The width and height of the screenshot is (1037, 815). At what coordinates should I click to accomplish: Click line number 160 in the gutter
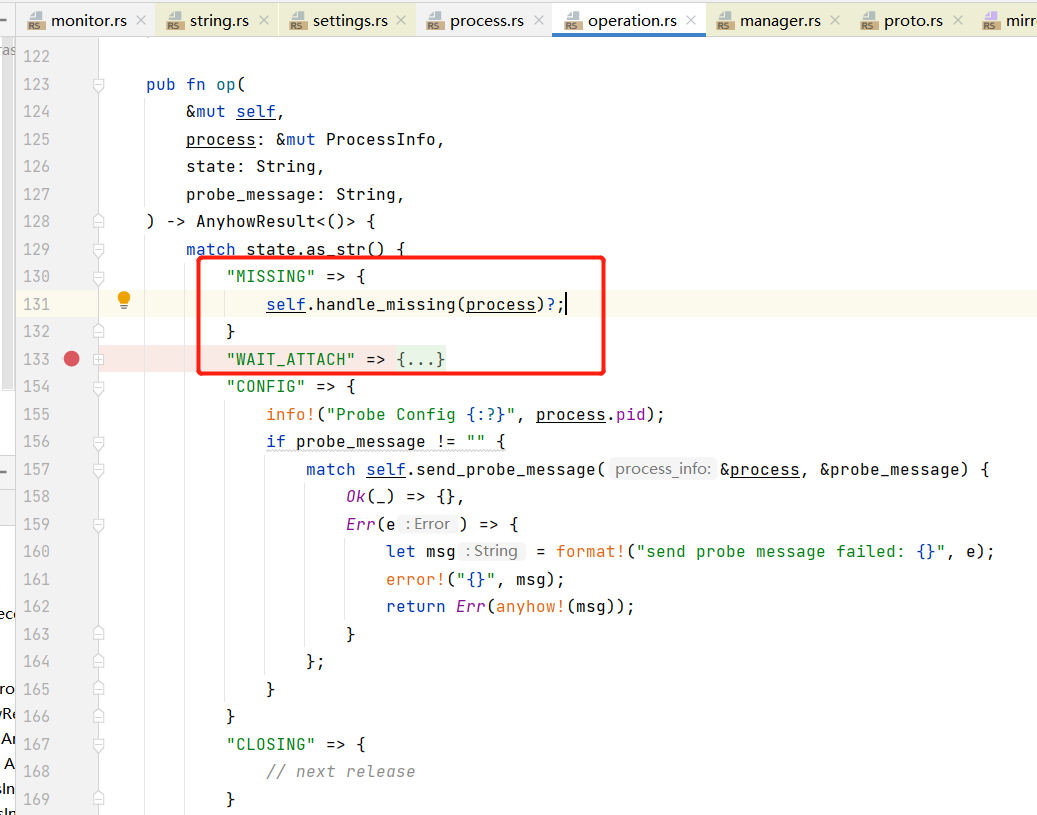[36, 550]
